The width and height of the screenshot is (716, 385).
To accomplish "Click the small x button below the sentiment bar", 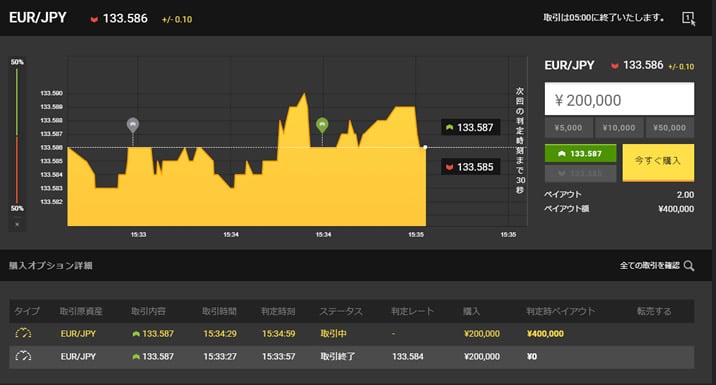I will 17,224.
